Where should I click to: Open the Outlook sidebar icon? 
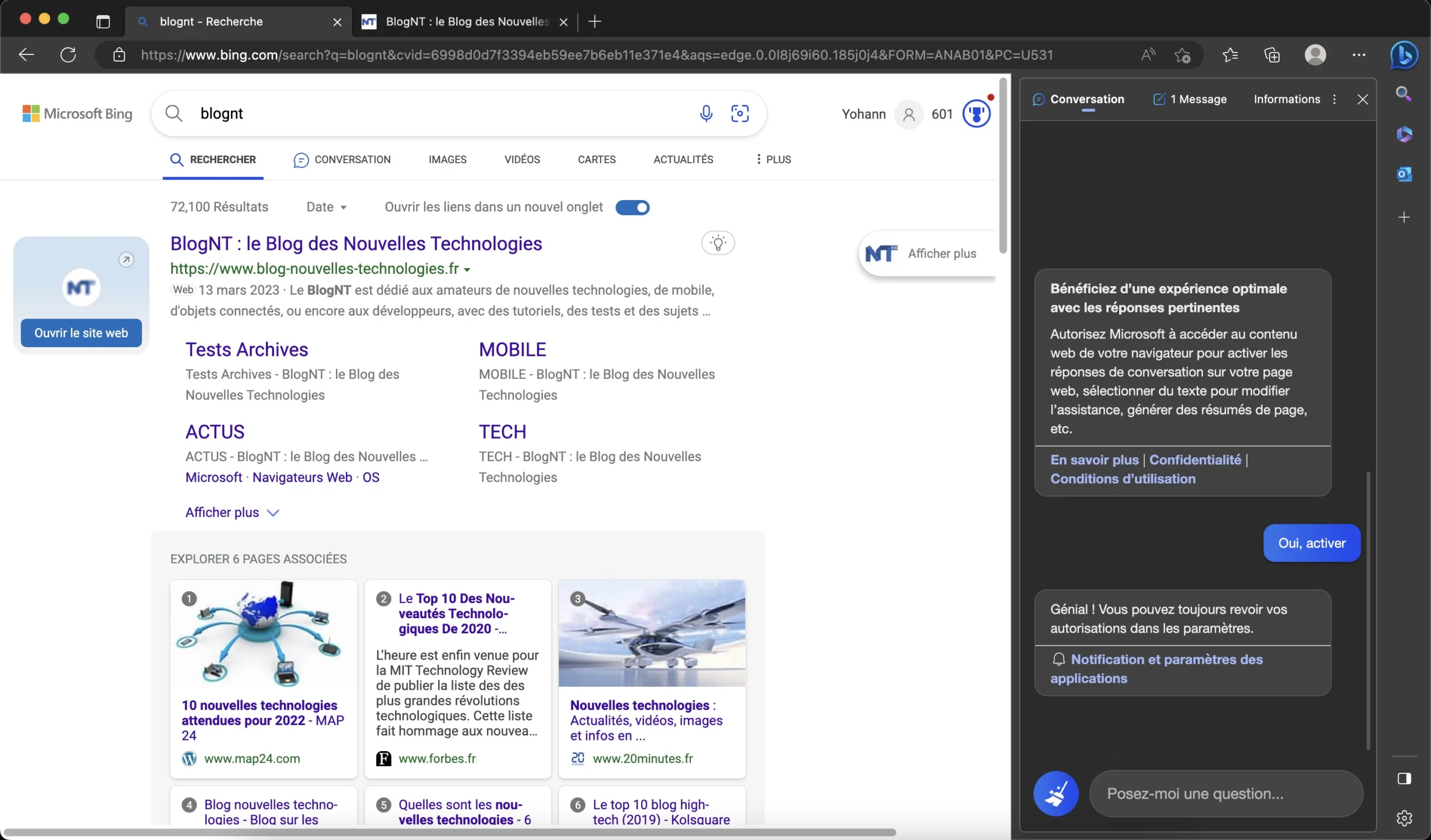click(x=1404, y=174)
